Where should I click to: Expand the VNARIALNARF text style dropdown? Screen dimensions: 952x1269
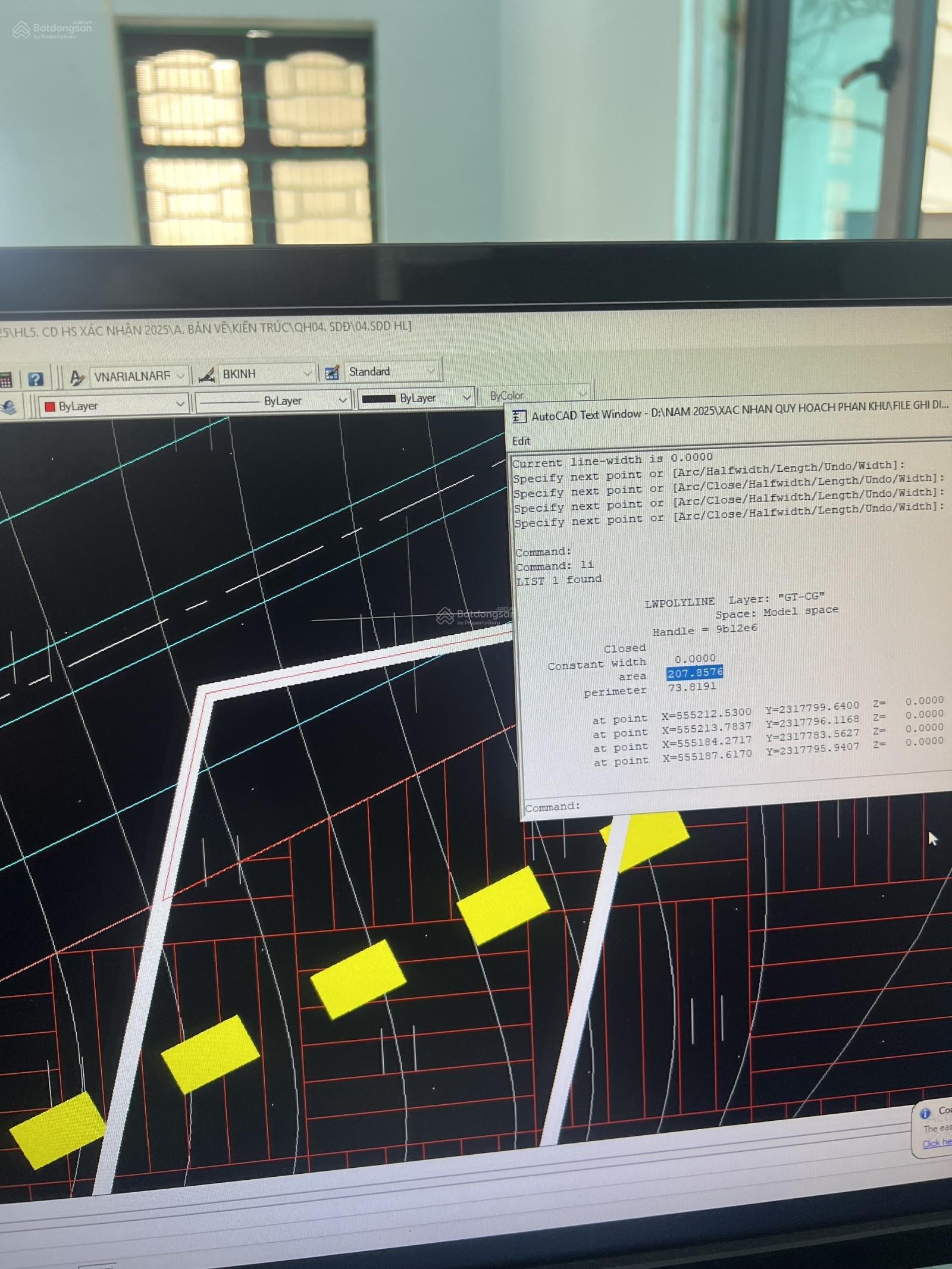coord(180,376)
